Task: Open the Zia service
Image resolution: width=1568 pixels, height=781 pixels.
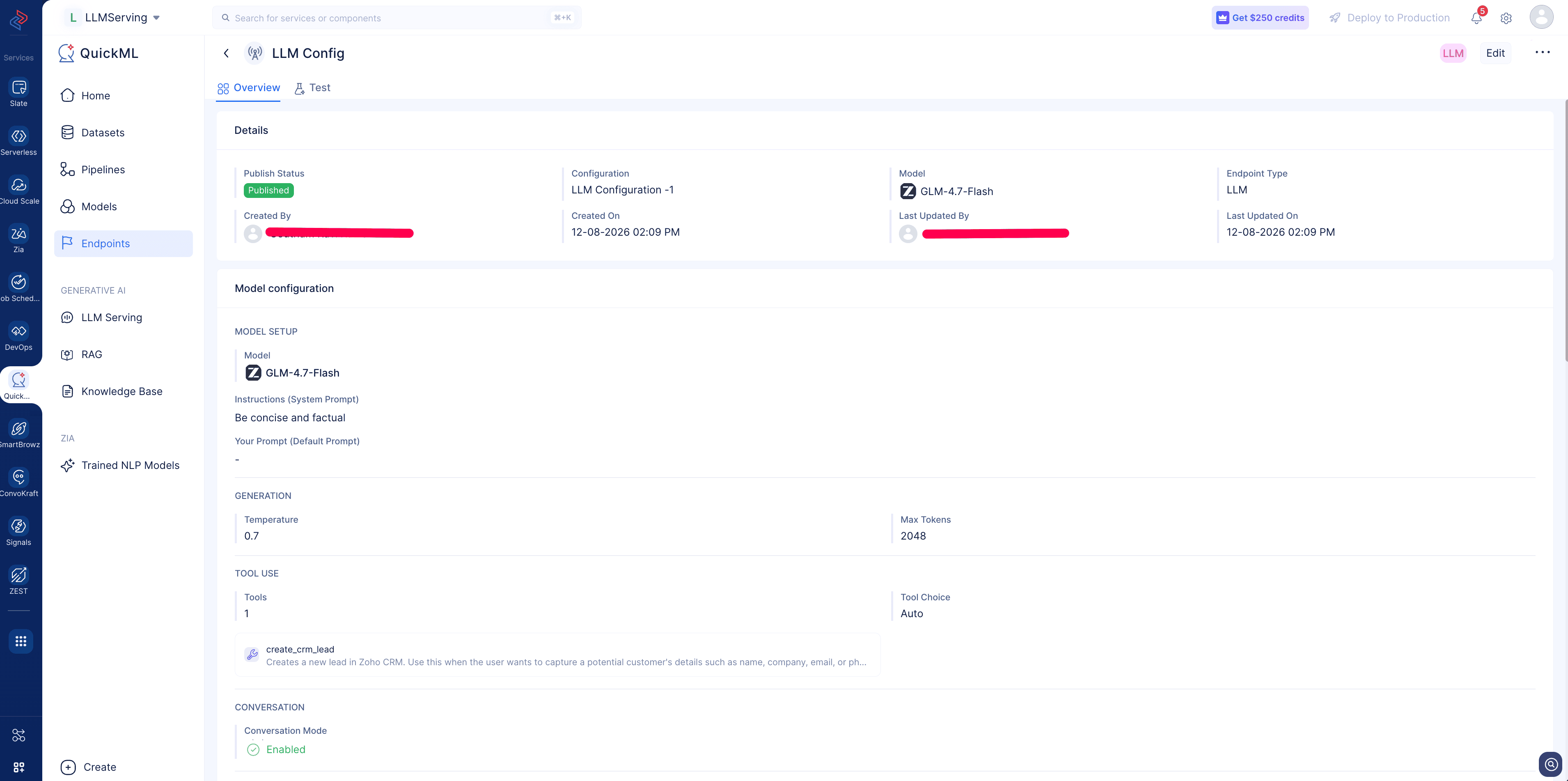Action: 19,239
